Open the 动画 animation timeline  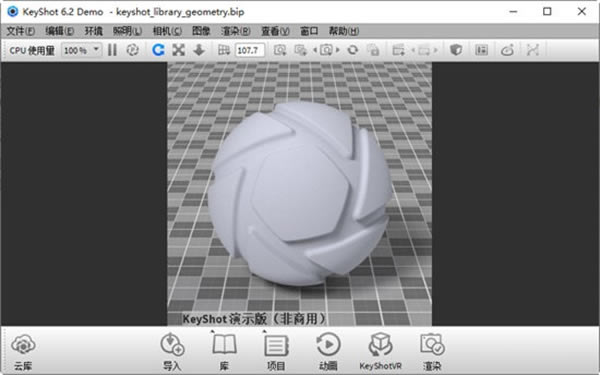click(328, 351)
